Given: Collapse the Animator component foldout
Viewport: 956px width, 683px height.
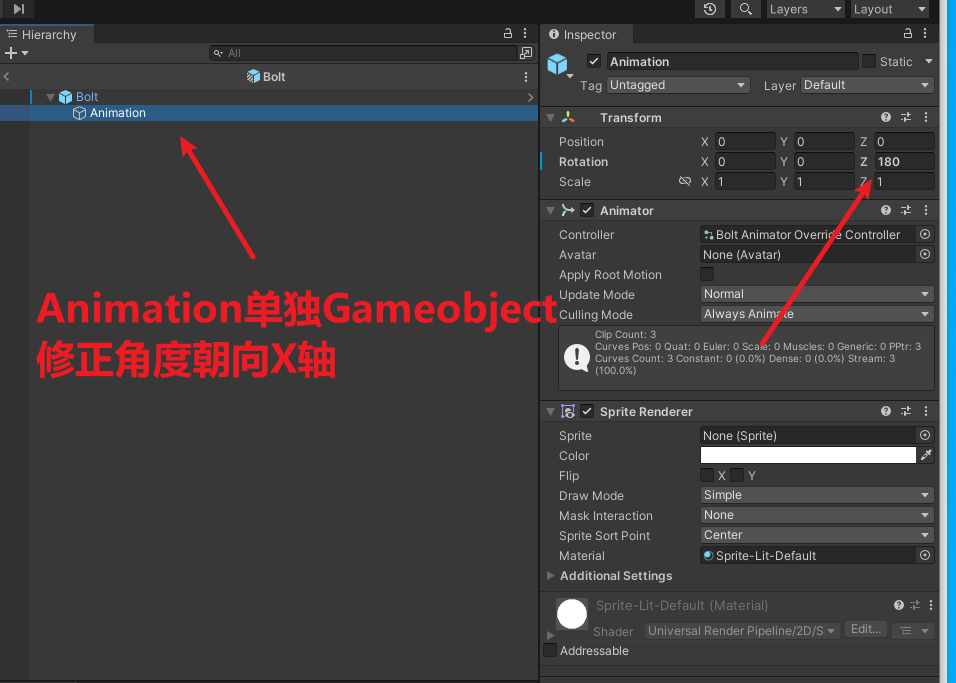Looking at the screenshot, I should pos(551,210).
